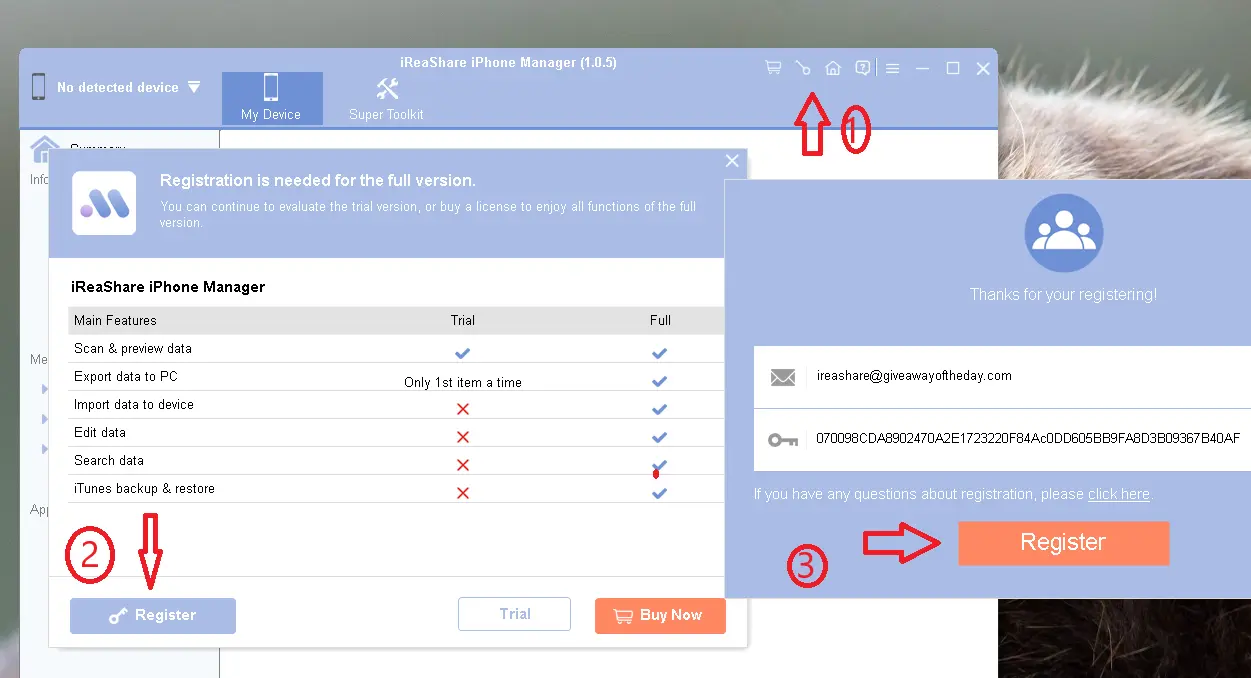
Task: Choose the Trial button
Action: (514, 614)
